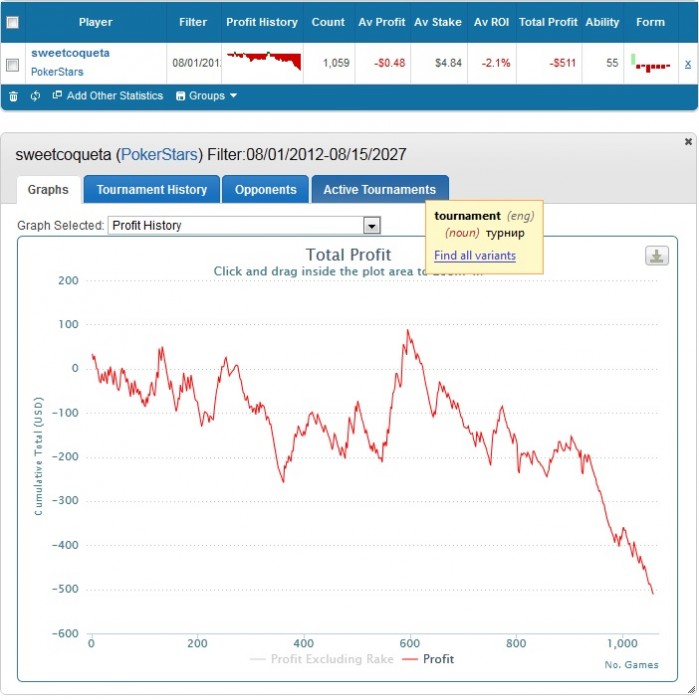Sort by Av Stake column header

tap(438, 22)
